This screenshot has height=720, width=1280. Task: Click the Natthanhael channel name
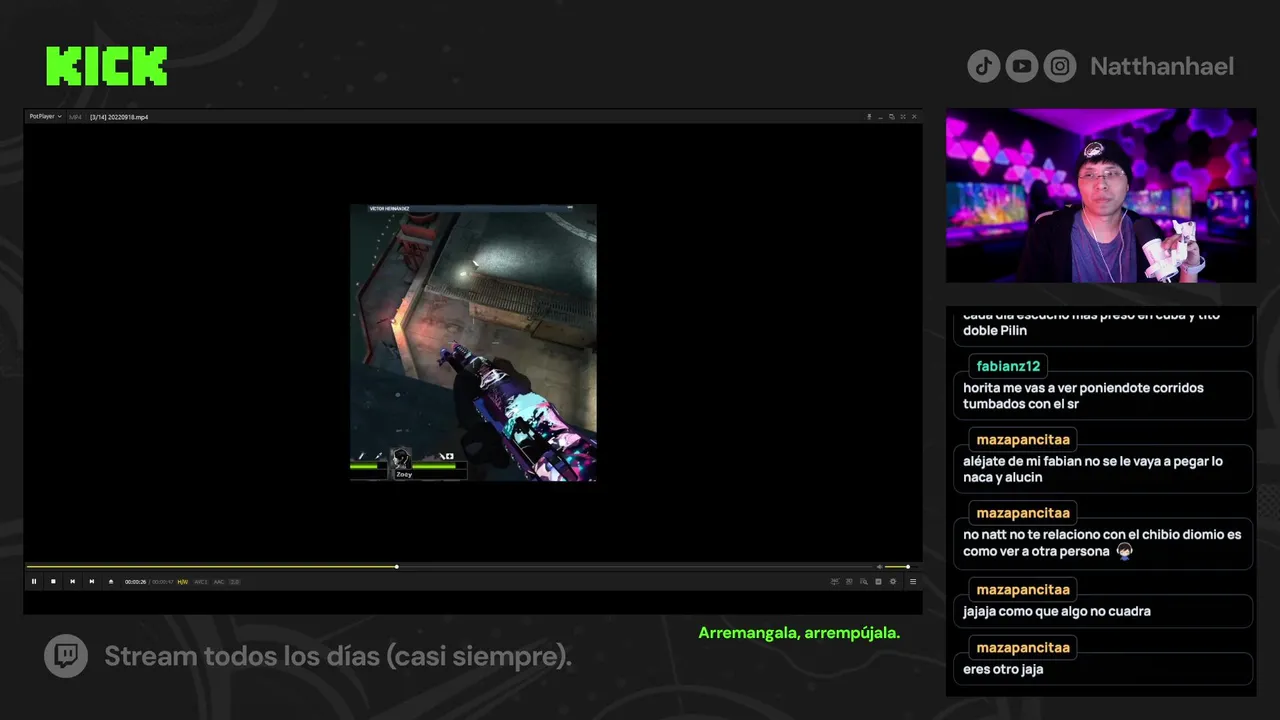click(x=1162, y=66)
